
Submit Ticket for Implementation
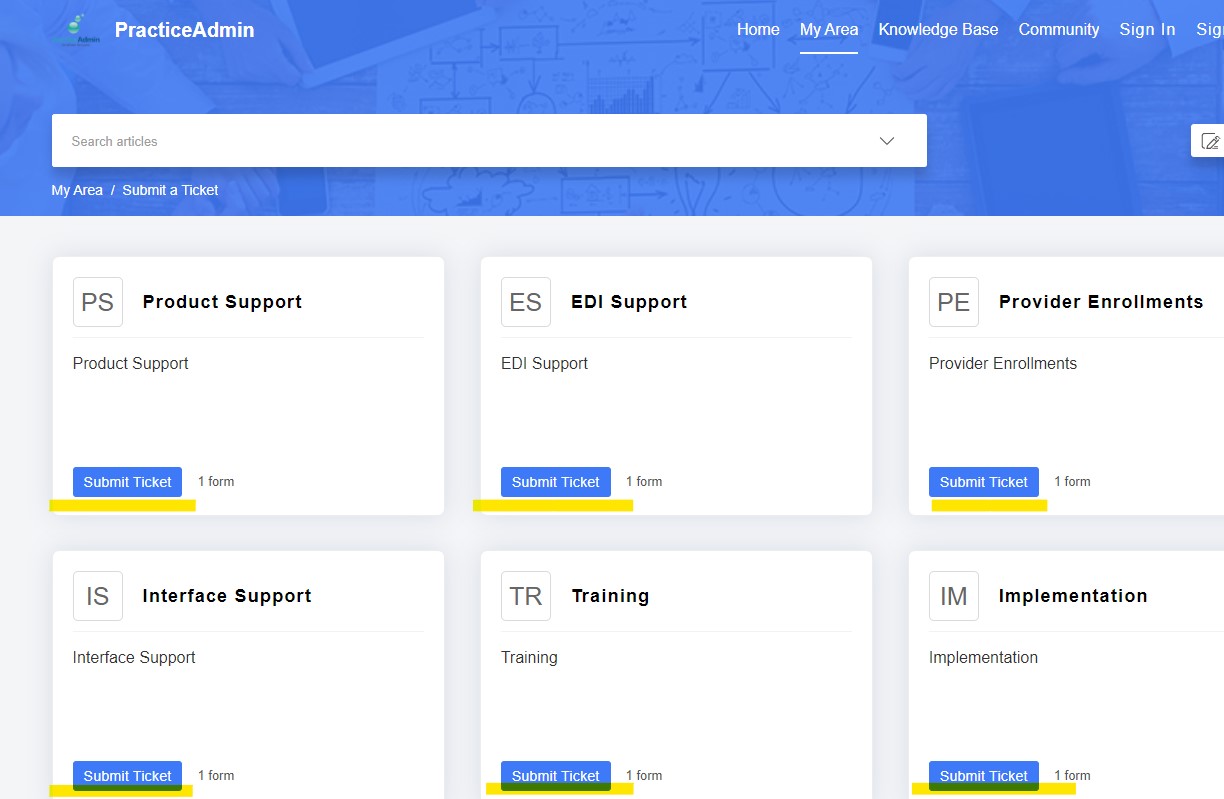coord(983,776)
